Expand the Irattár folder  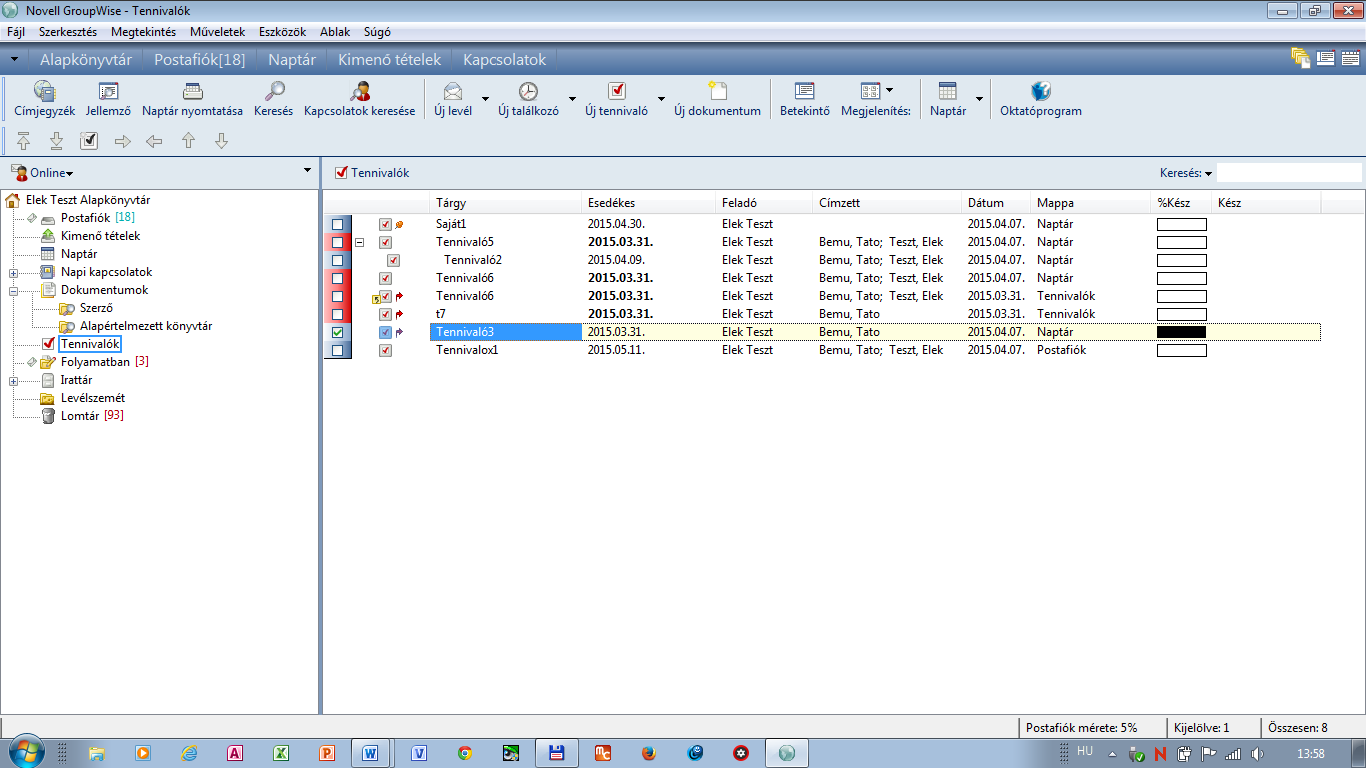13,380
